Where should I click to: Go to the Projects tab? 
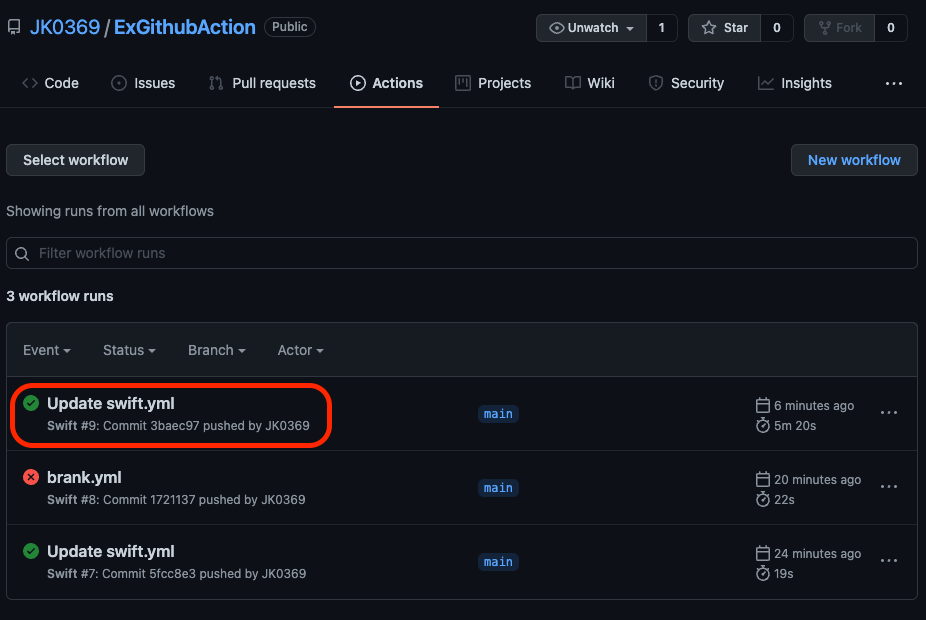click(493, 83)
